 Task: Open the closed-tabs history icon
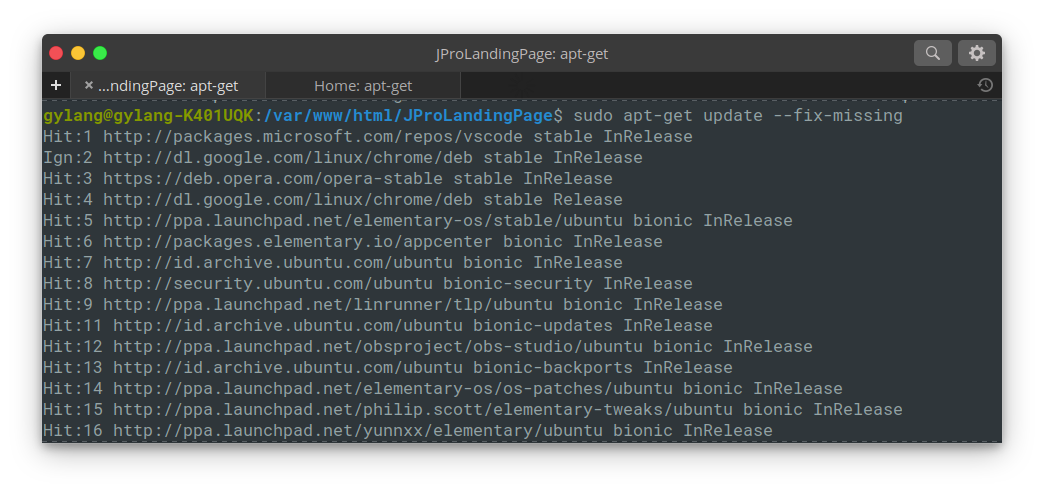(x=985, y=85)
